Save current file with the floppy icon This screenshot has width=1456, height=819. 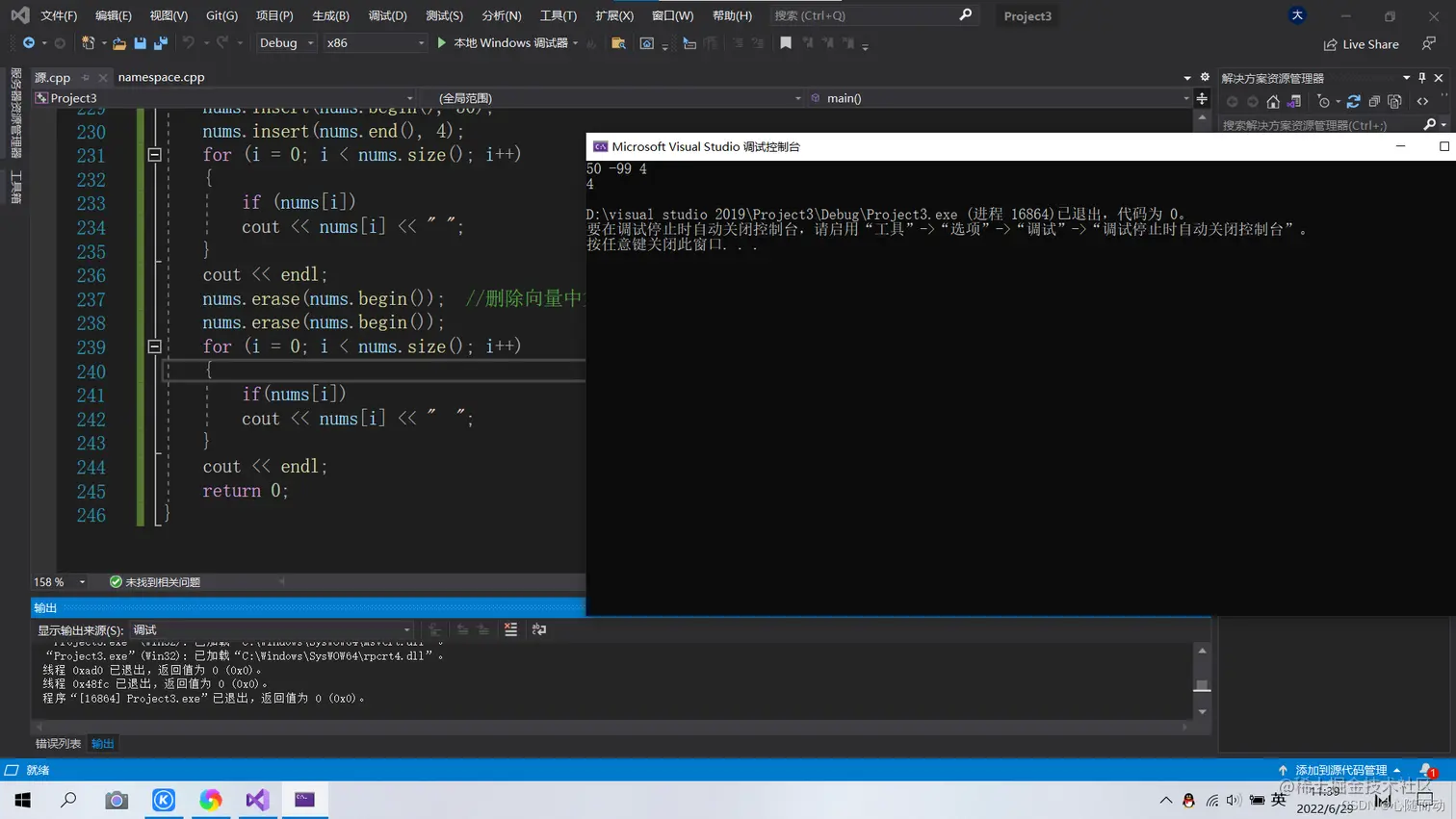pyautogui.click(x=140, y=43)
